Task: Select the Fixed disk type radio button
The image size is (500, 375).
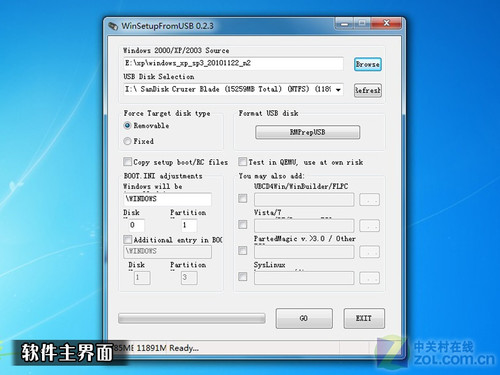Action: pyautogui.click(x=127, y=141)
